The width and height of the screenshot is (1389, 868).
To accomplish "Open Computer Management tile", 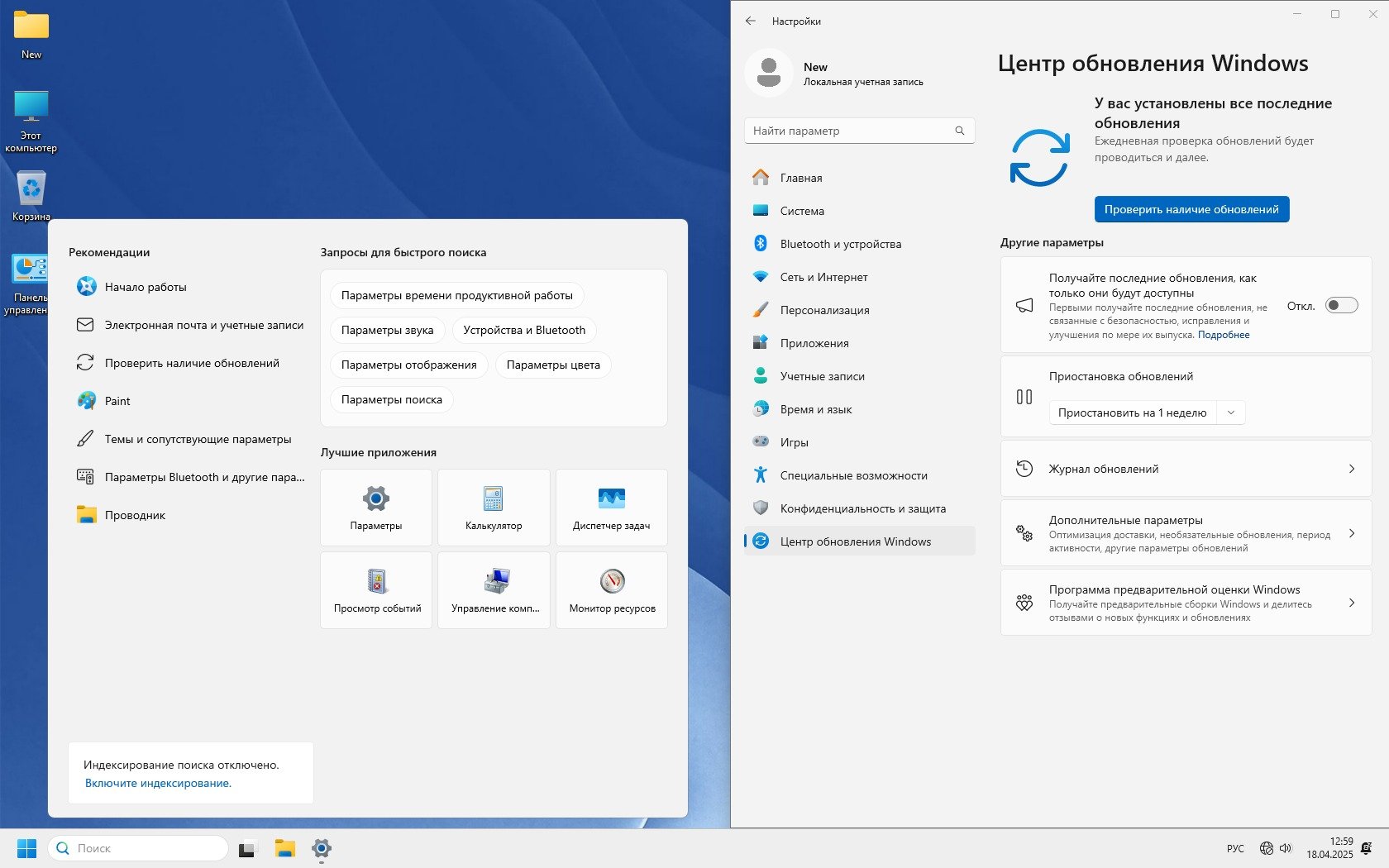I will 494,589.
